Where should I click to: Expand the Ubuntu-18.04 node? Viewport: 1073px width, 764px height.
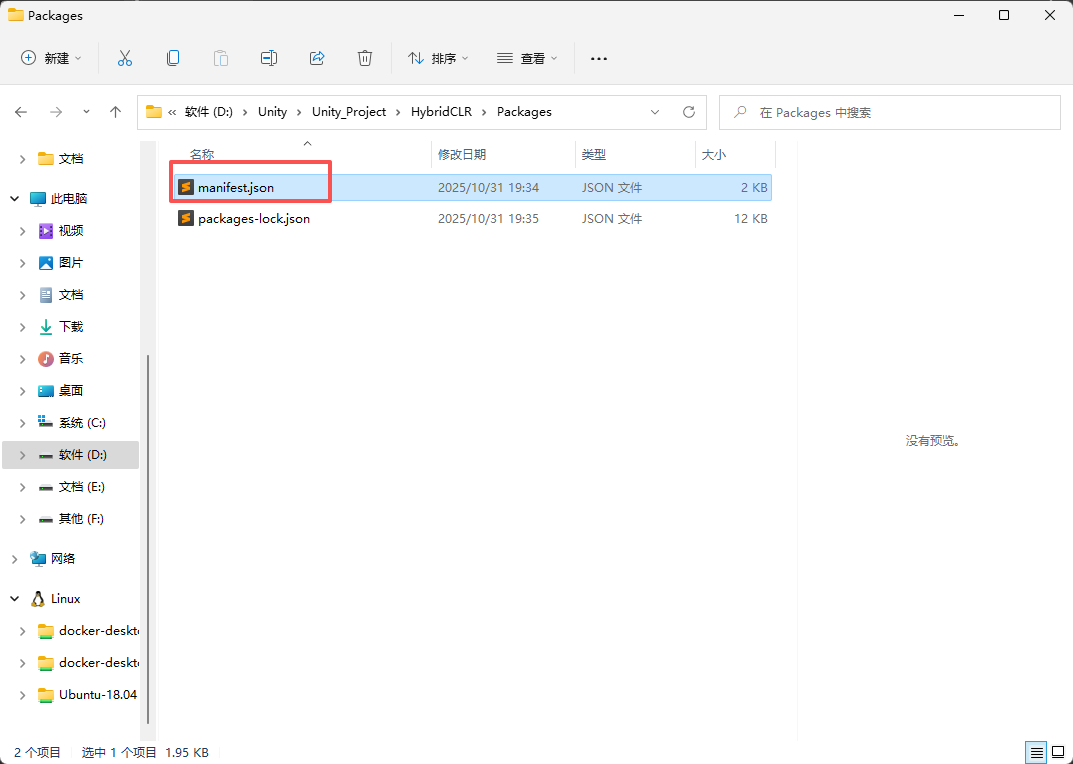point(23,696)
